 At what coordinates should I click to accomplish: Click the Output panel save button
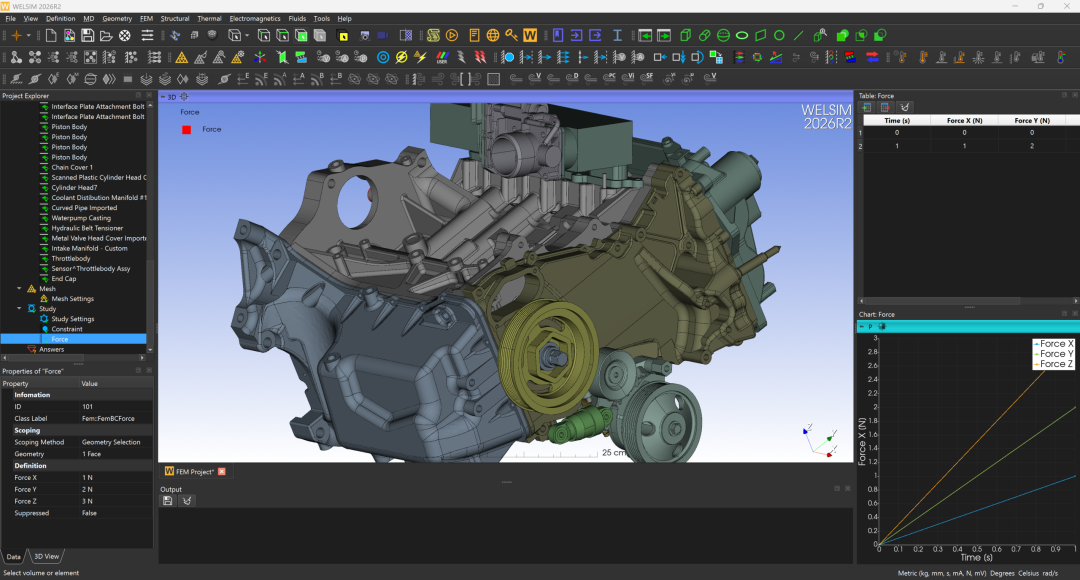click(167, 501)
